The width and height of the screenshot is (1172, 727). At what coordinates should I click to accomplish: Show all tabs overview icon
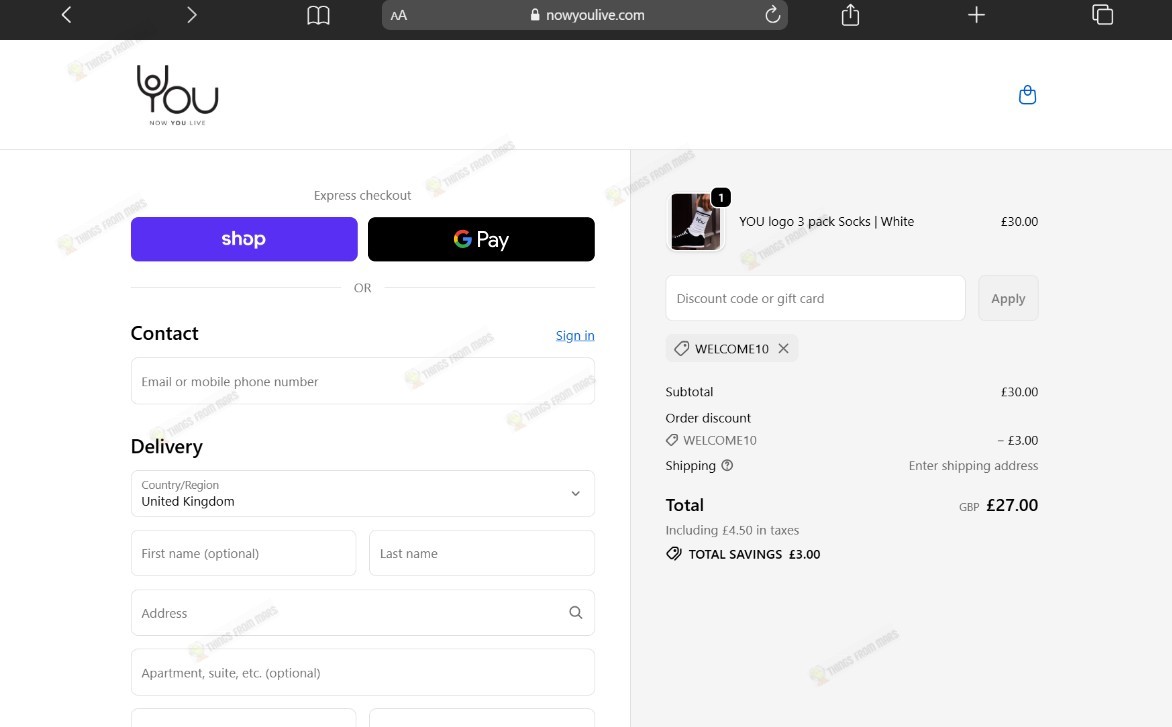pyautogui.click(x=1102, y=14)
